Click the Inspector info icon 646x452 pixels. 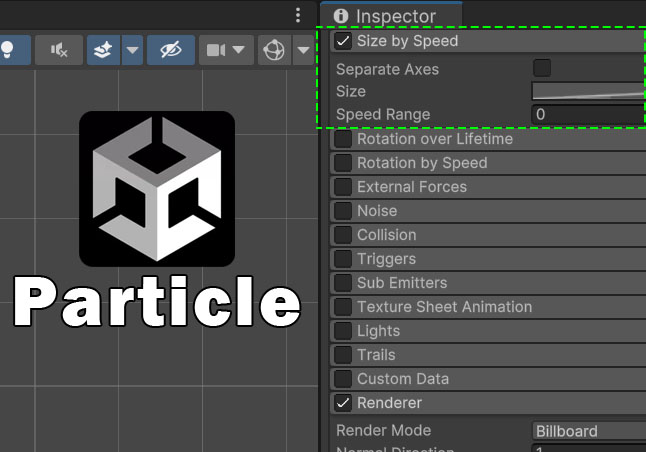point(341,16)
